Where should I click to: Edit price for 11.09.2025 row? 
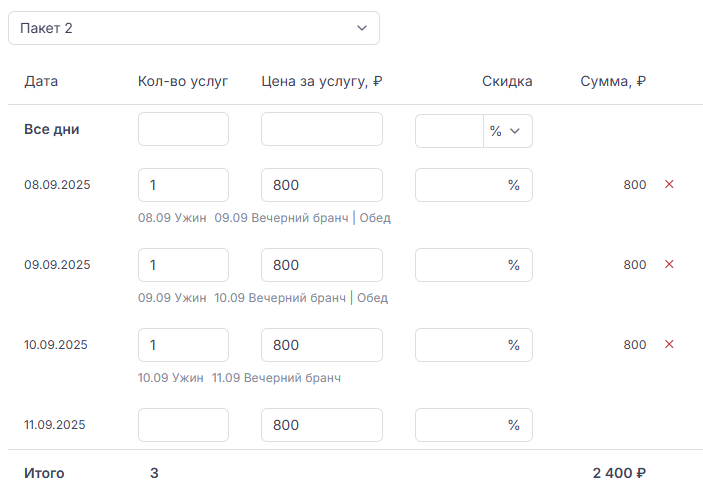(x=321, y=425)
